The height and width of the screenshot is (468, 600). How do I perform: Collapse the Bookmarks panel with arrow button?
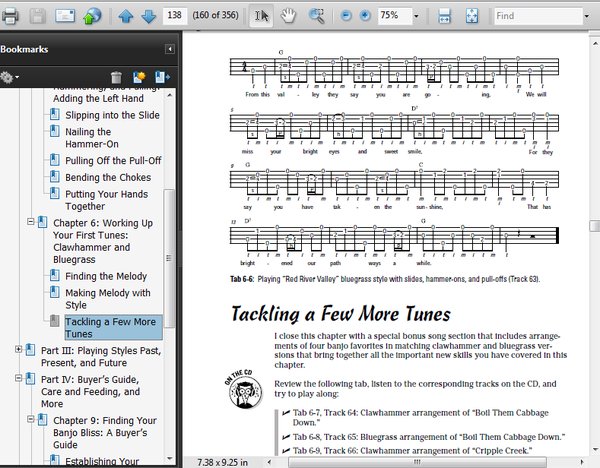point(170,49)
